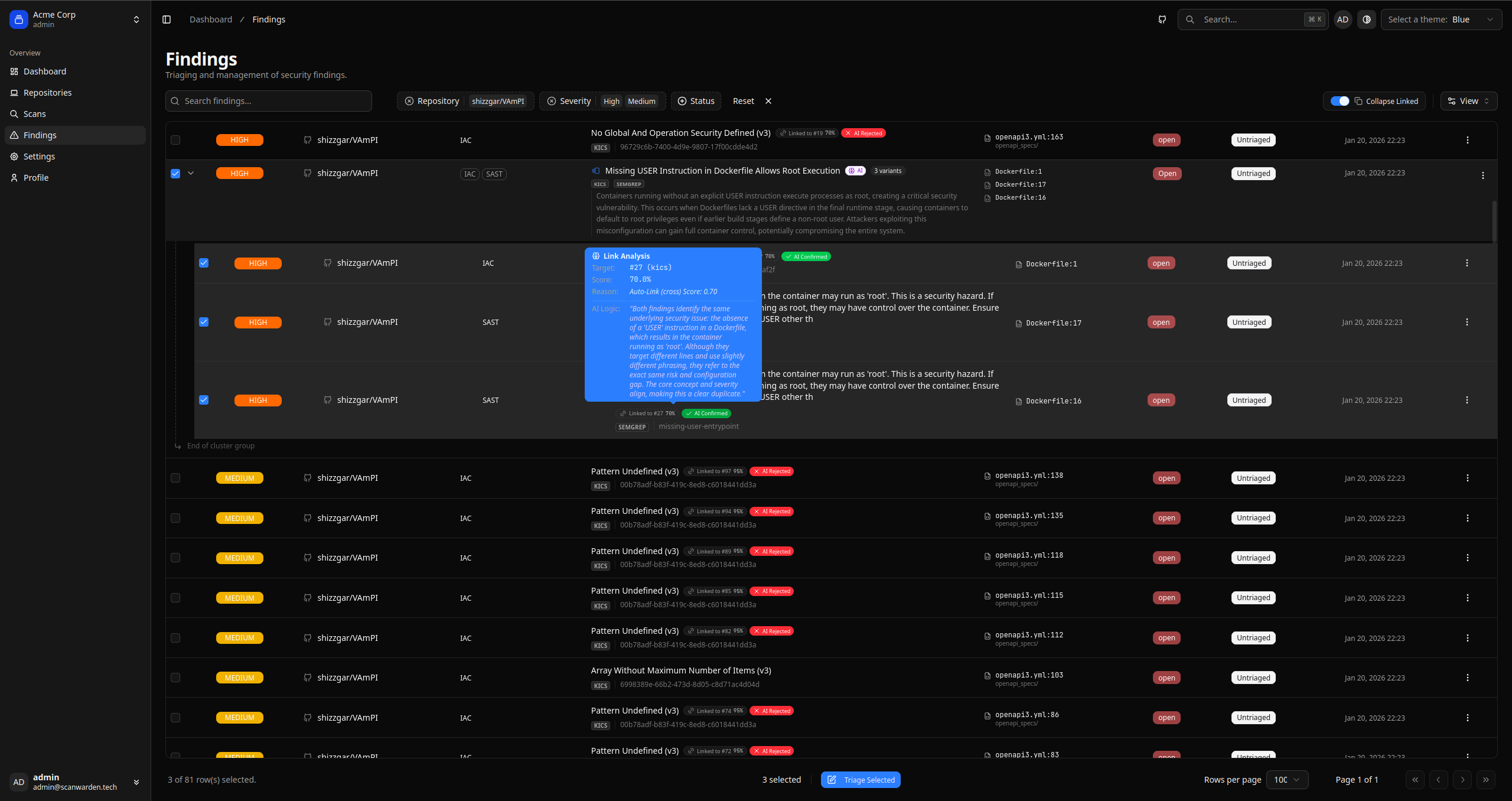Toggle the sidebar panel icon
The width and height of the screenshot is (1512, 801).
(167, 19)
